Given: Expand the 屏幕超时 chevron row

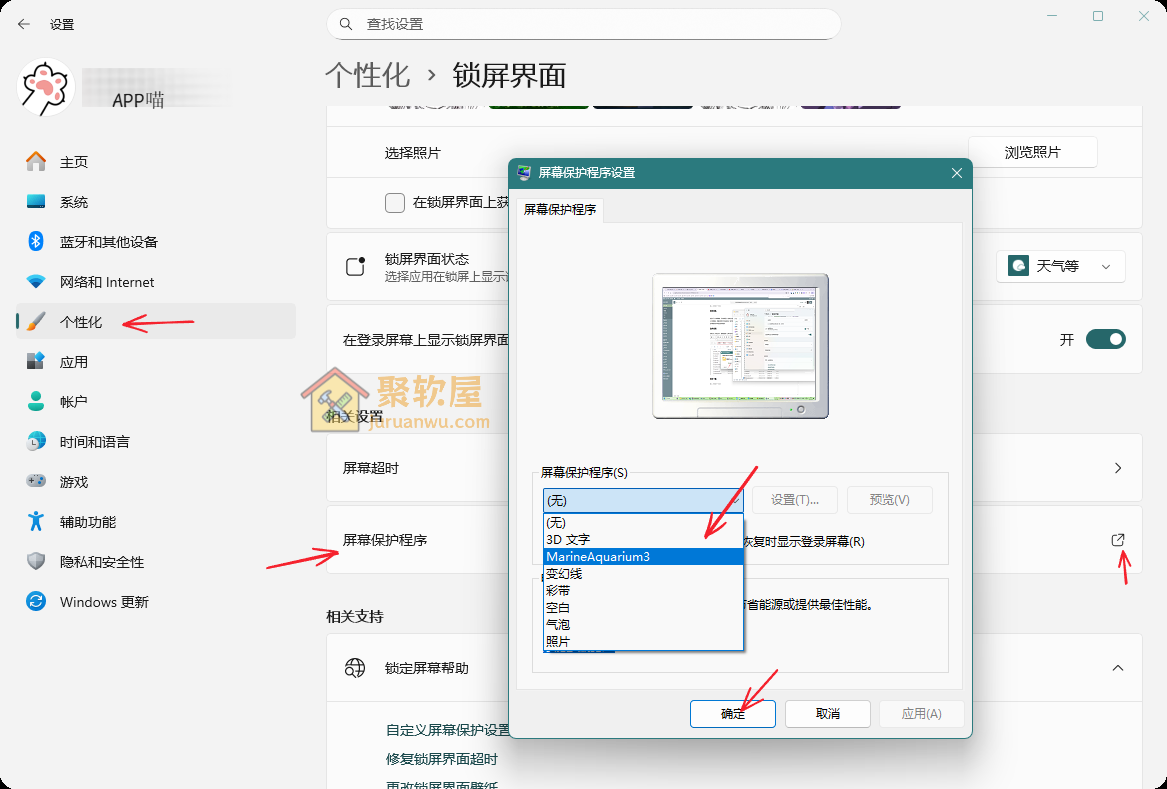Looking at the screenshot, I should coord(1118,468).
